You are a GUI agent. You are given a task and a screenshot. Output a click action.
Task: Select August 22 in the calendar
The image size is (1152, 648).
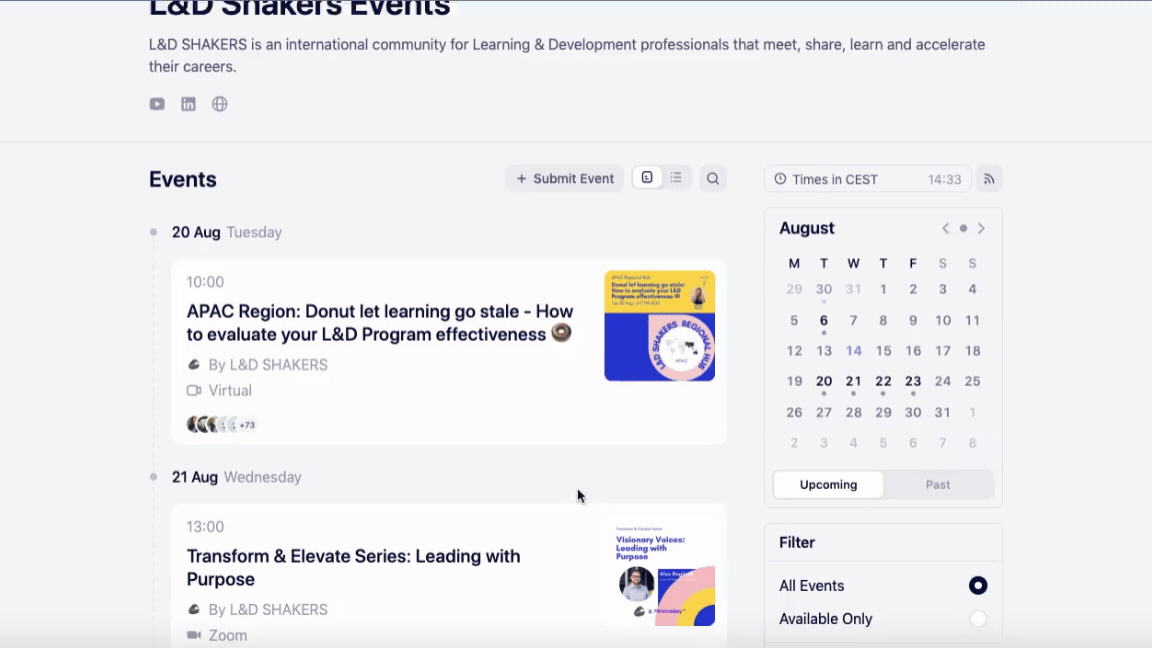[883, 381]
